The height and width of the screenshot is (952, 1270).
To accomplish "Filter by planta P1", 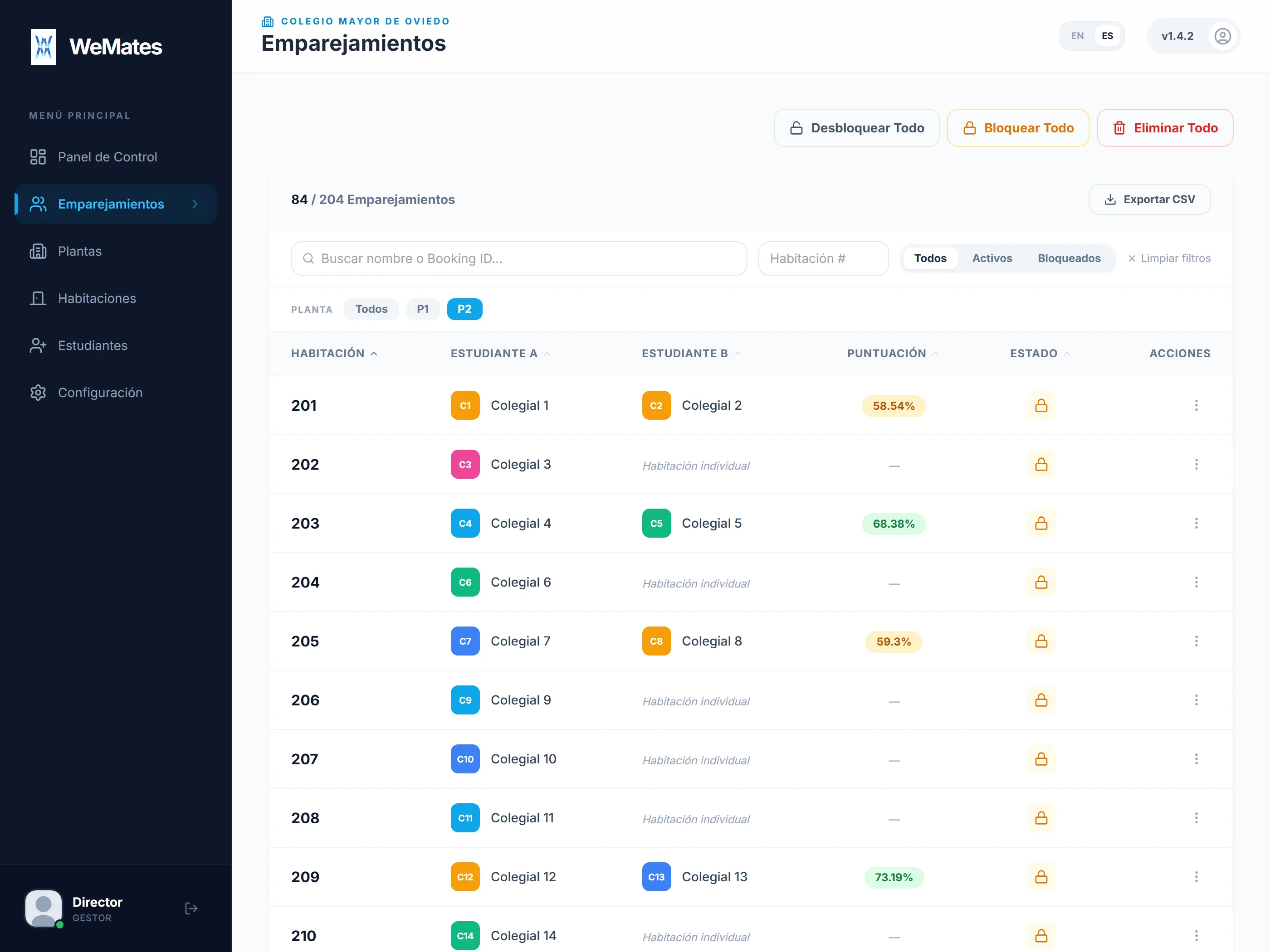I will pyautogui.click(x=423, y=309).
